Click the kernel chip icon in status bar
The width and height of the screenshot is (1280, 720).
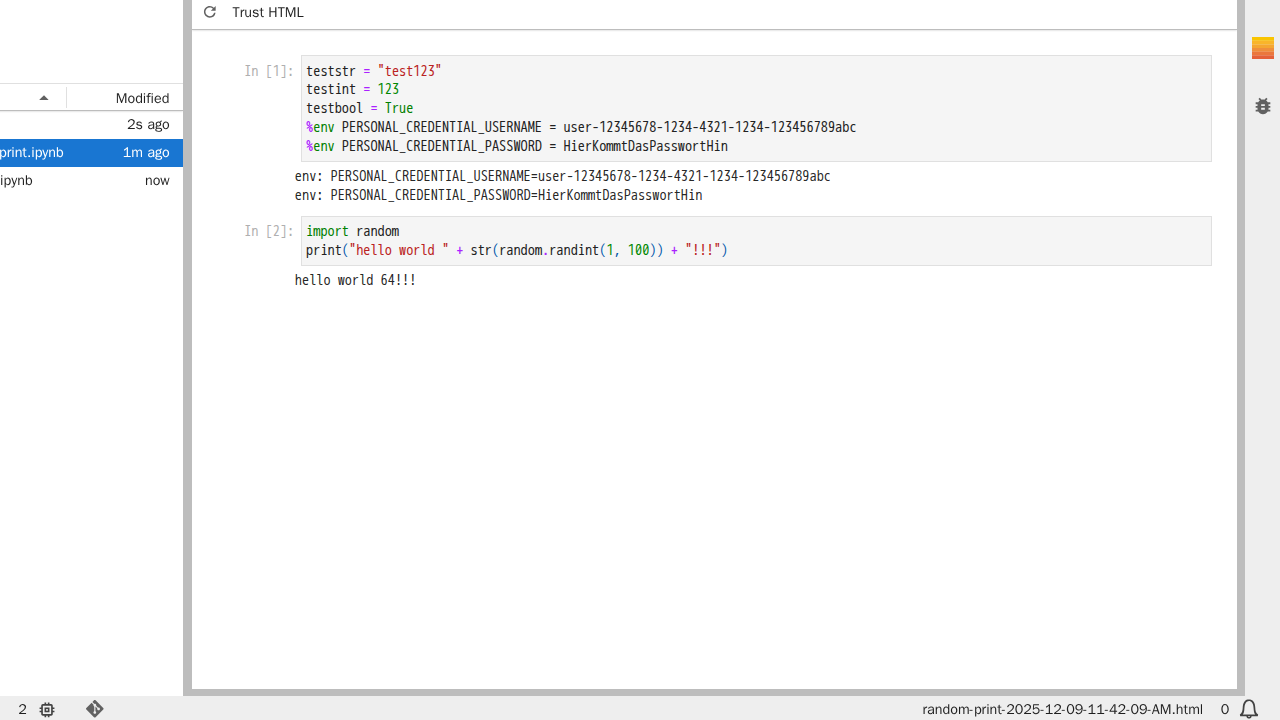[x=47, y=709]
